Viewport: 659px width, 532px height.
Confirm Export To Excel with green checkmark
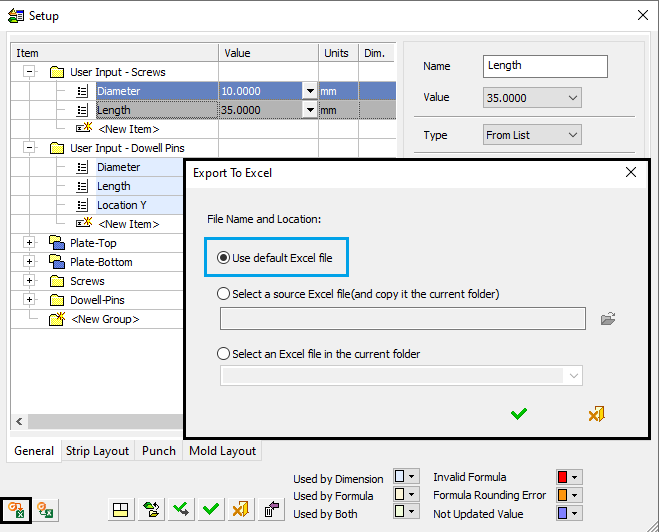point(519,414)
